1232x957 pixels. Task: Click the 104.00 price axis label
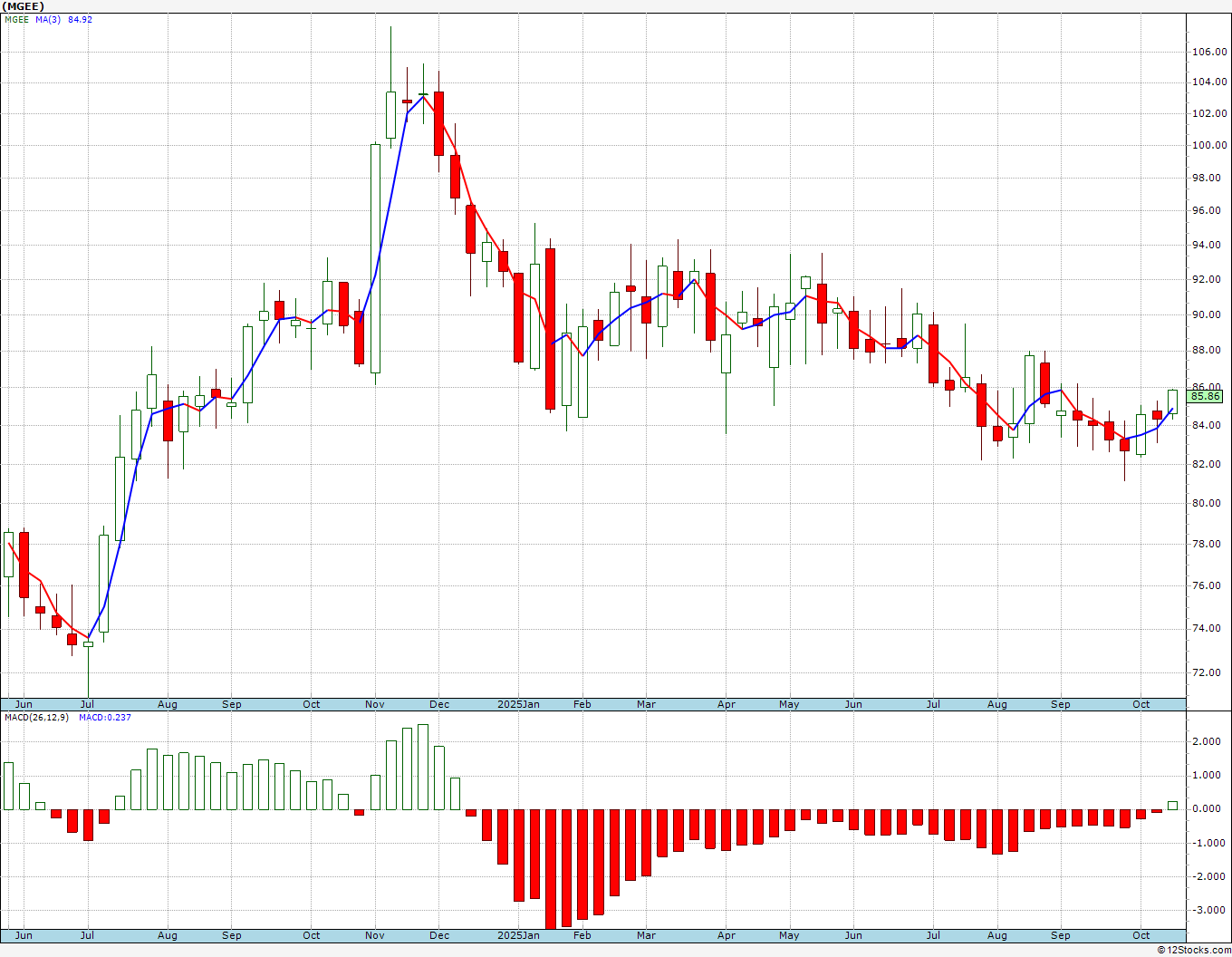(x=1209, y=82)
